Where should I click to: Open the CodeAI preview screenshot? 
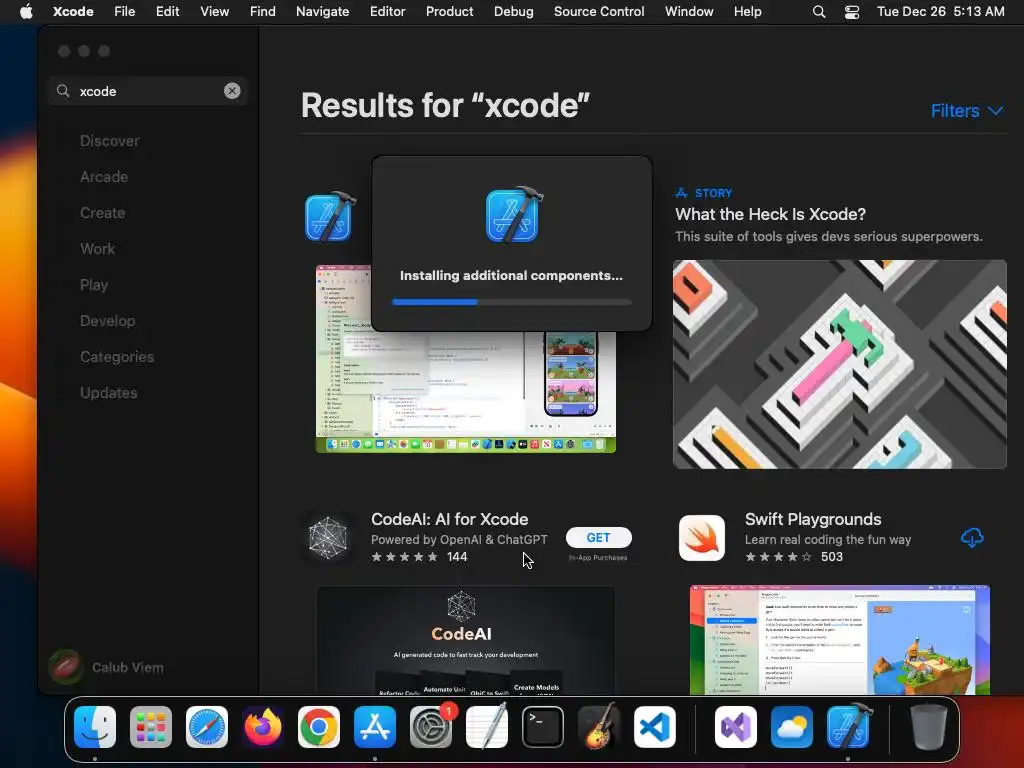[x=466, y=640]
